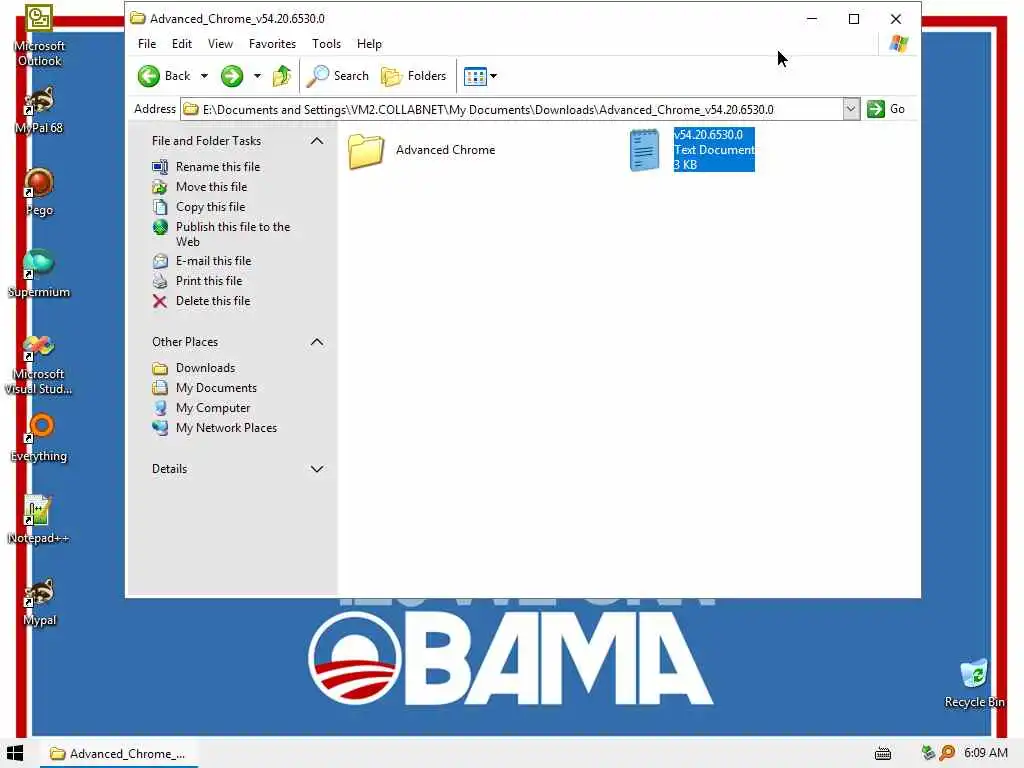Click the search magnifier tray icon
1024x768 pixels.
[x=947, y=753]
